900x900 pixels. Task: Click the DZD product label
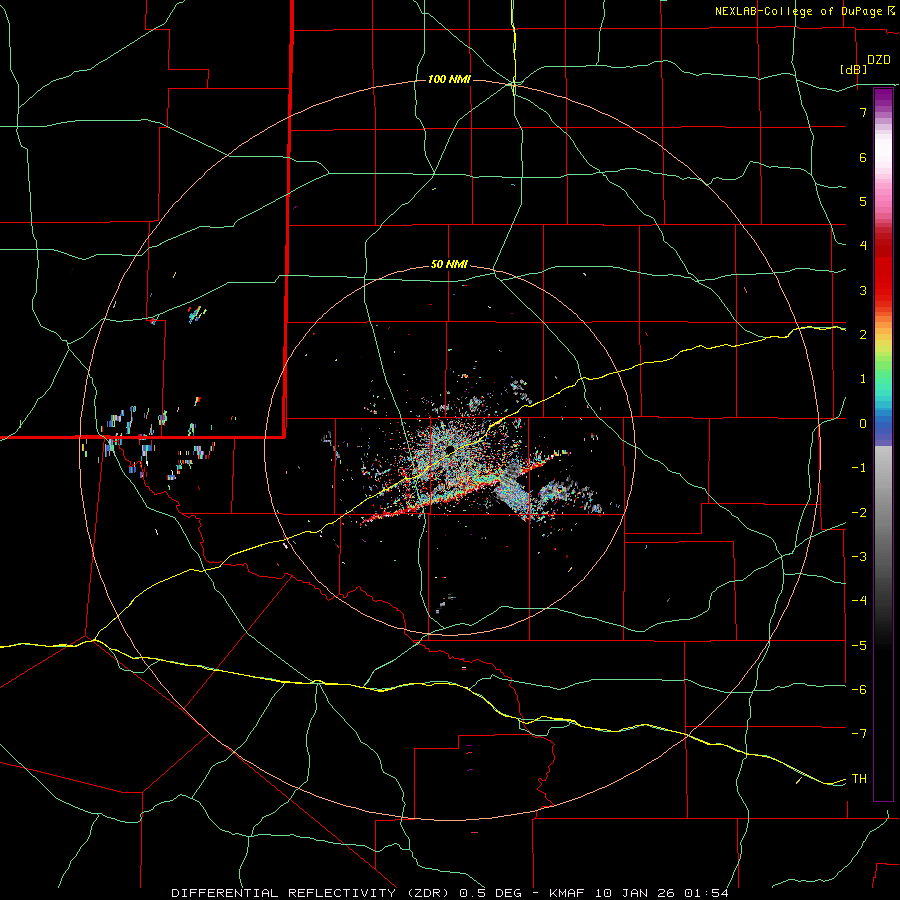tap(879, 60)
